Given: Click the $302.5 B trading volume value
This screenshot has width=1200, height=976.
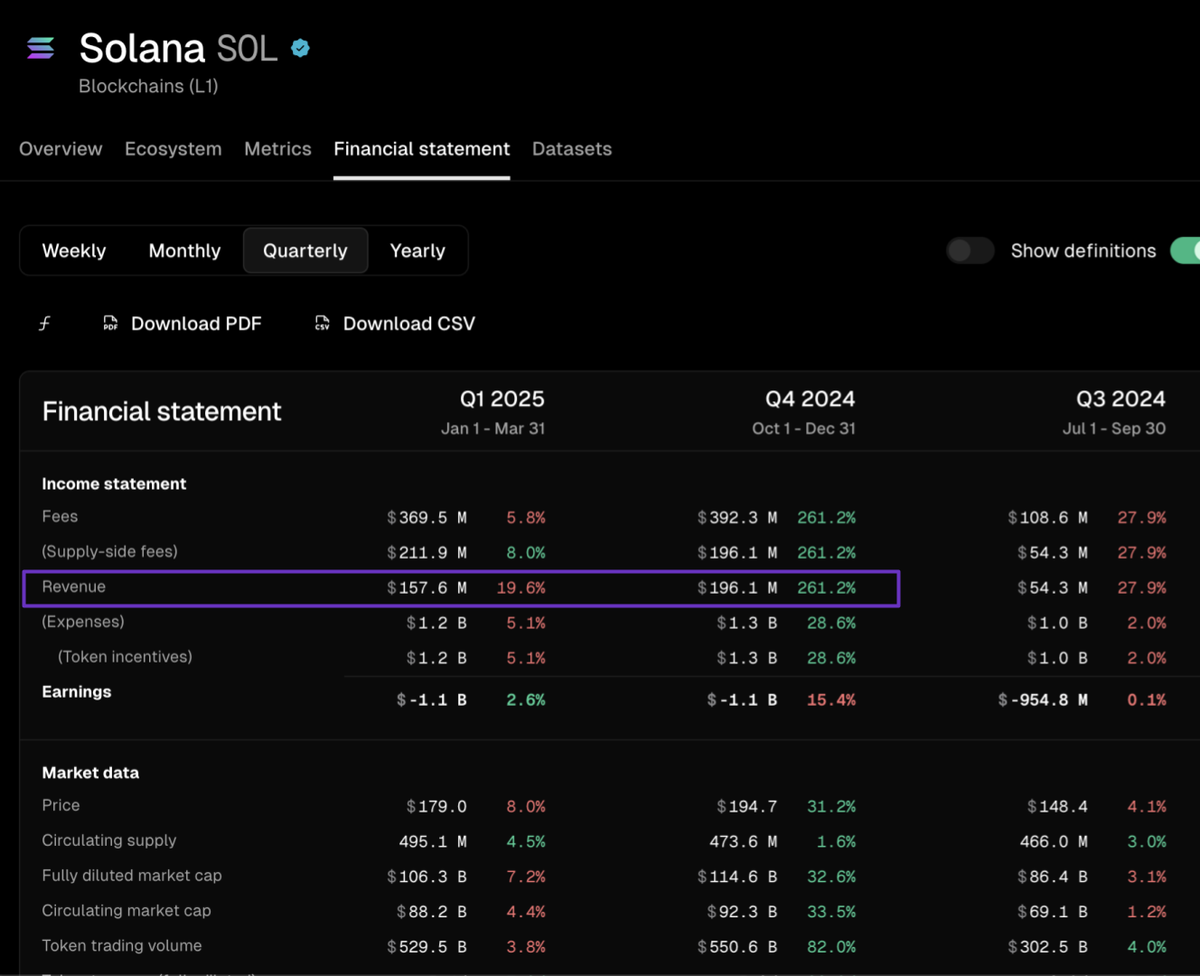Looking at the screenshot, I should [x=1048, y=947].
